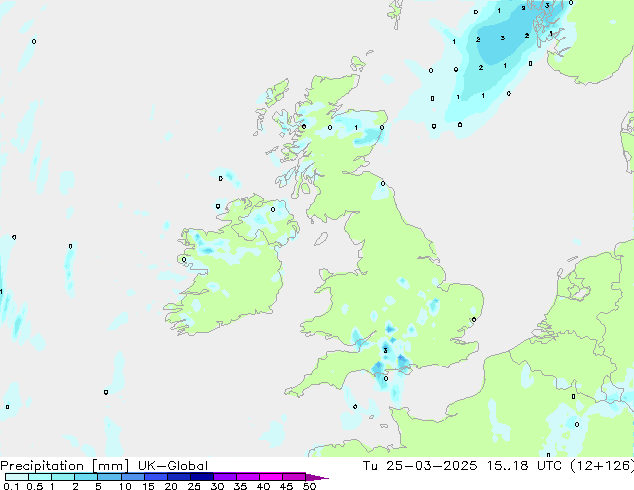Click the 'UK-Global' model label

[x=173, y=466]
